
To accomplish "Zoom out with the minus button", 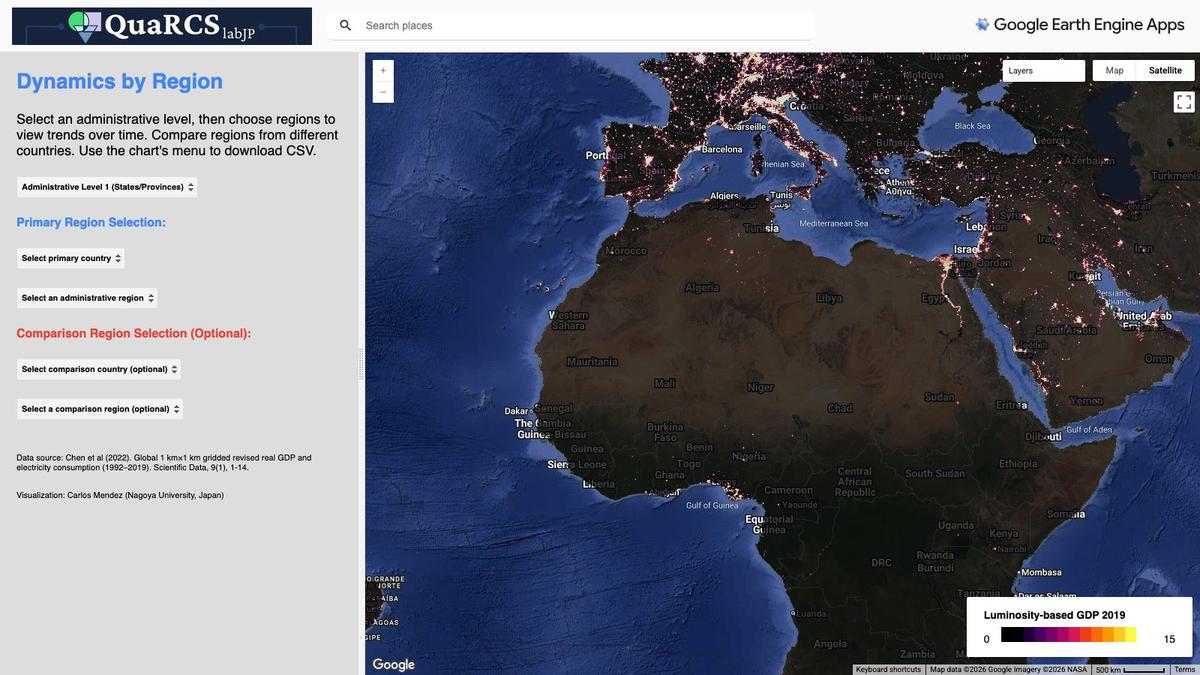I will (x=382, y=92).
